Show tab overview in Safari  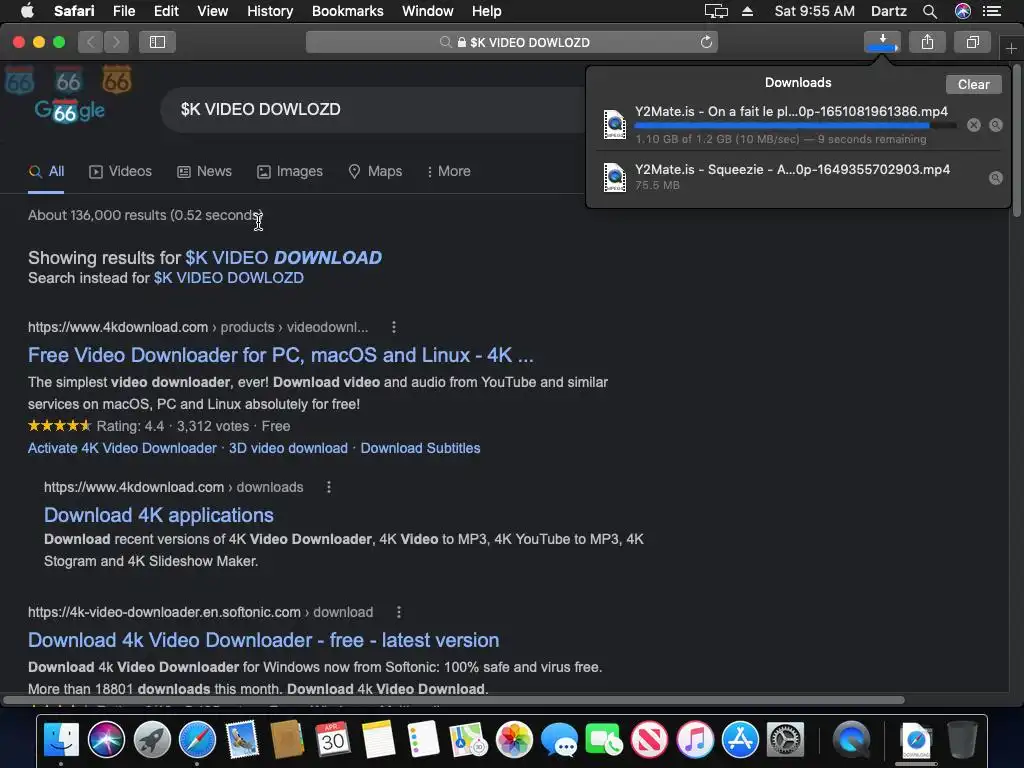point(972,42)
